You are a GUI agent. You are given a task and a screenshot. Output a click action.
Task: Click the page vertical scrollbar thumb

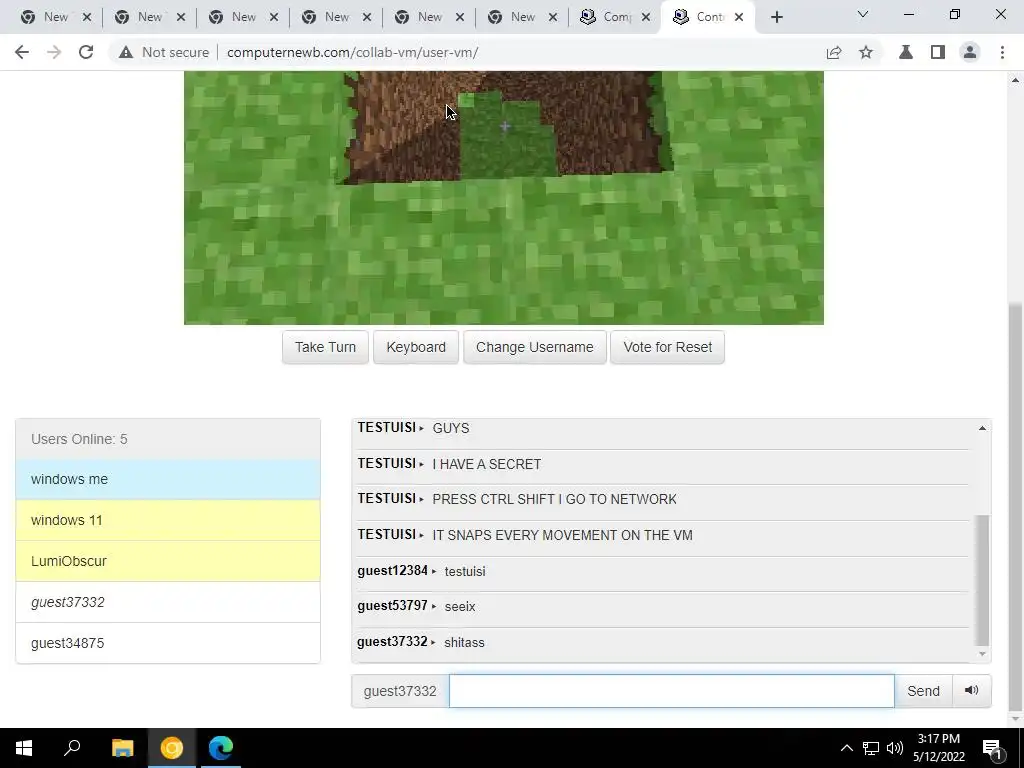click(x=1015, y=506)
